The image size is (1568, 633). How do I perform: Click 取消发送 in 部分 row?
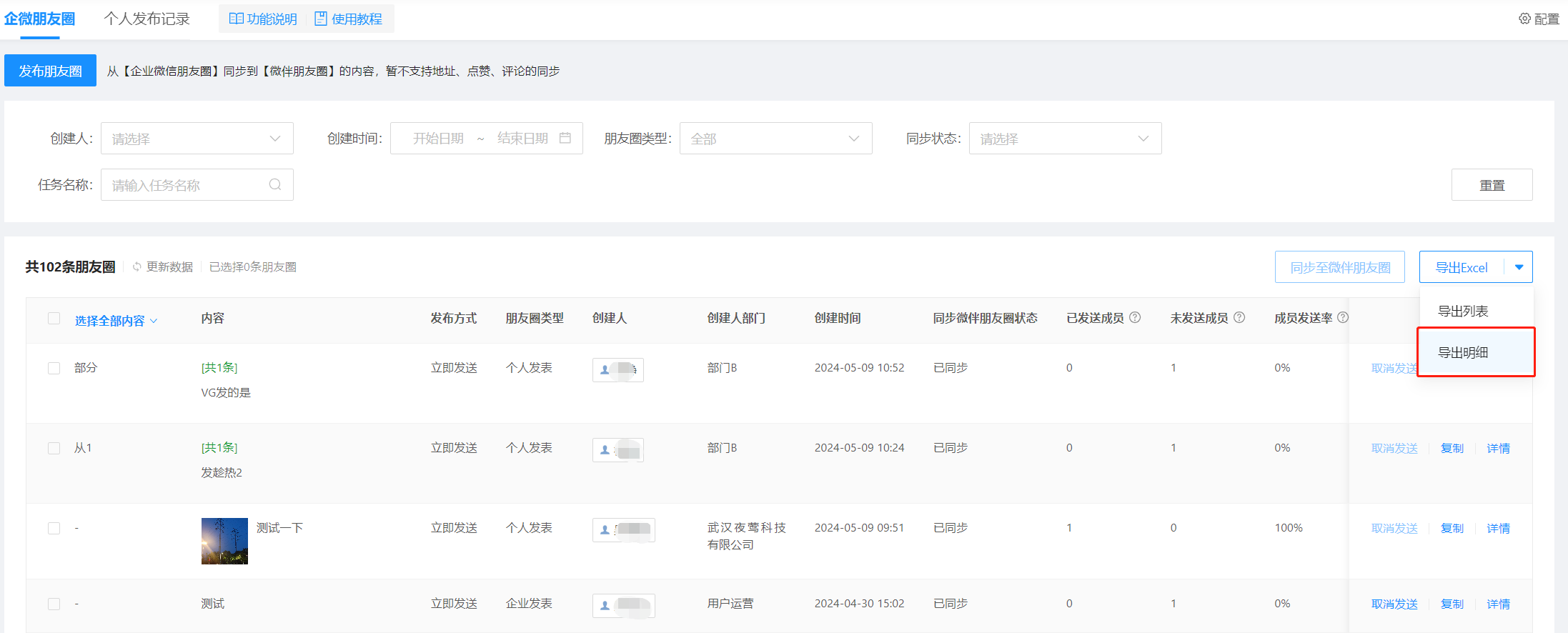click(1394, 368)
